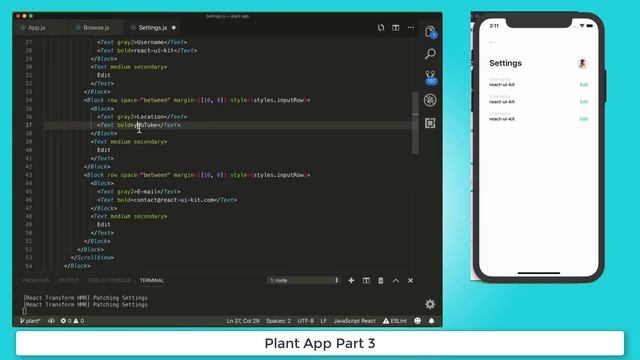The width and height of the screenshot is (640, 360).
Task: Open the Search view magnifier icon
Action: (x=430, y=54)
